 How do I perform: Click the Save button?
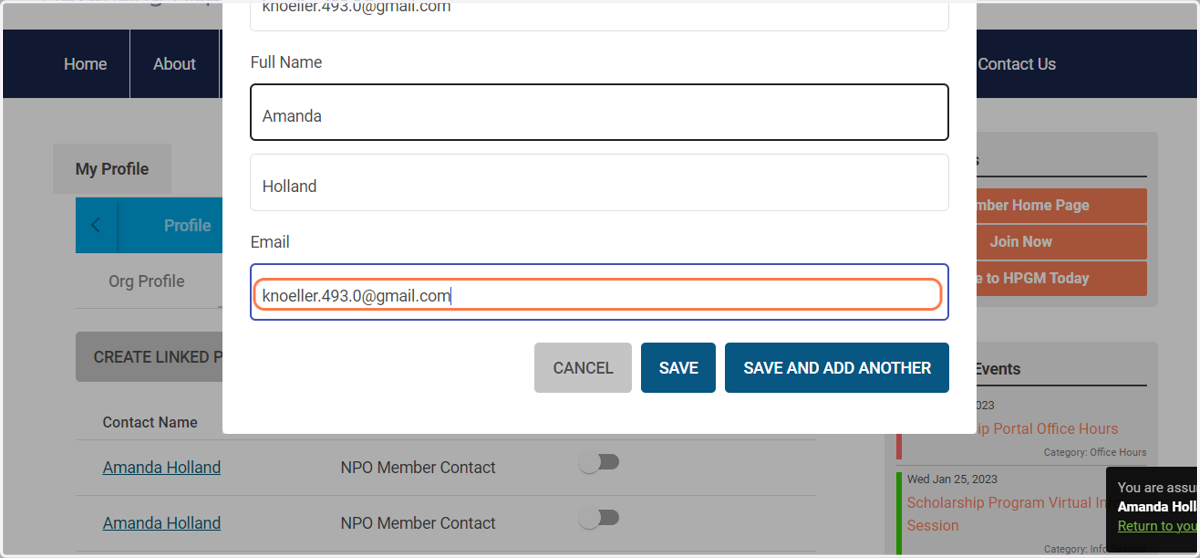click(678, 368)
